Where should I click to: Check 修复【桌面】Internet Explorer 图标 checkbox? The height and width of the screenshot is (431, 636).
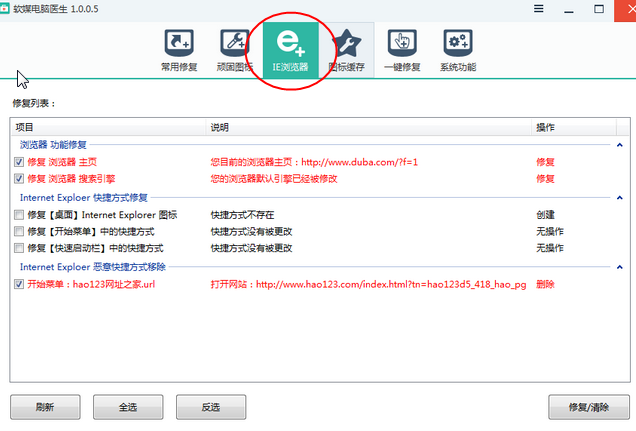(19, 214)
